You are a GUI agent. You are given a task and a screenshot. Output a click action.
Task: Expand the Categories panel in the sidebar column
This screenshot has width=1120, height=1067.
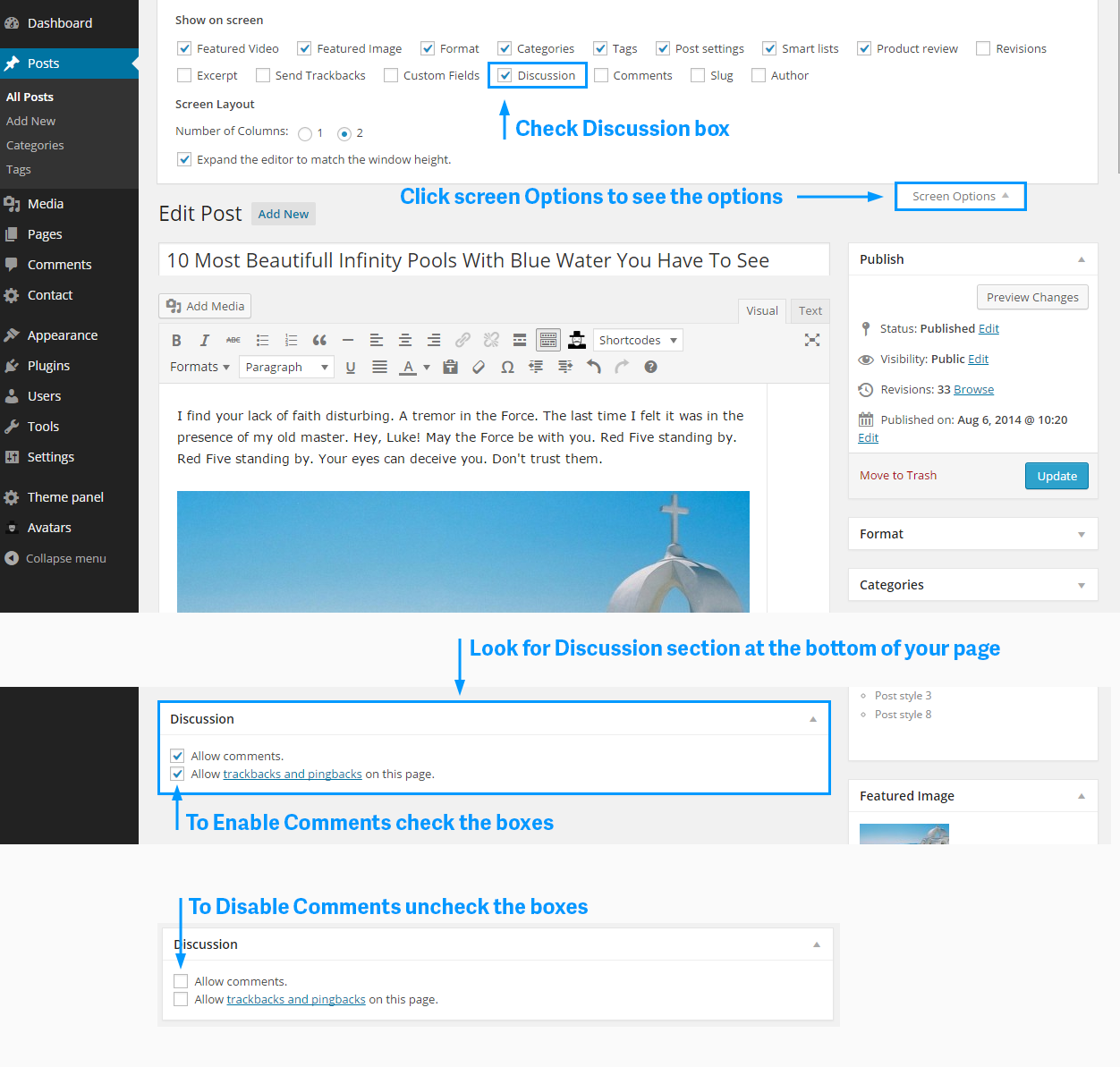pyautogui.click(x=1082, y=585)
